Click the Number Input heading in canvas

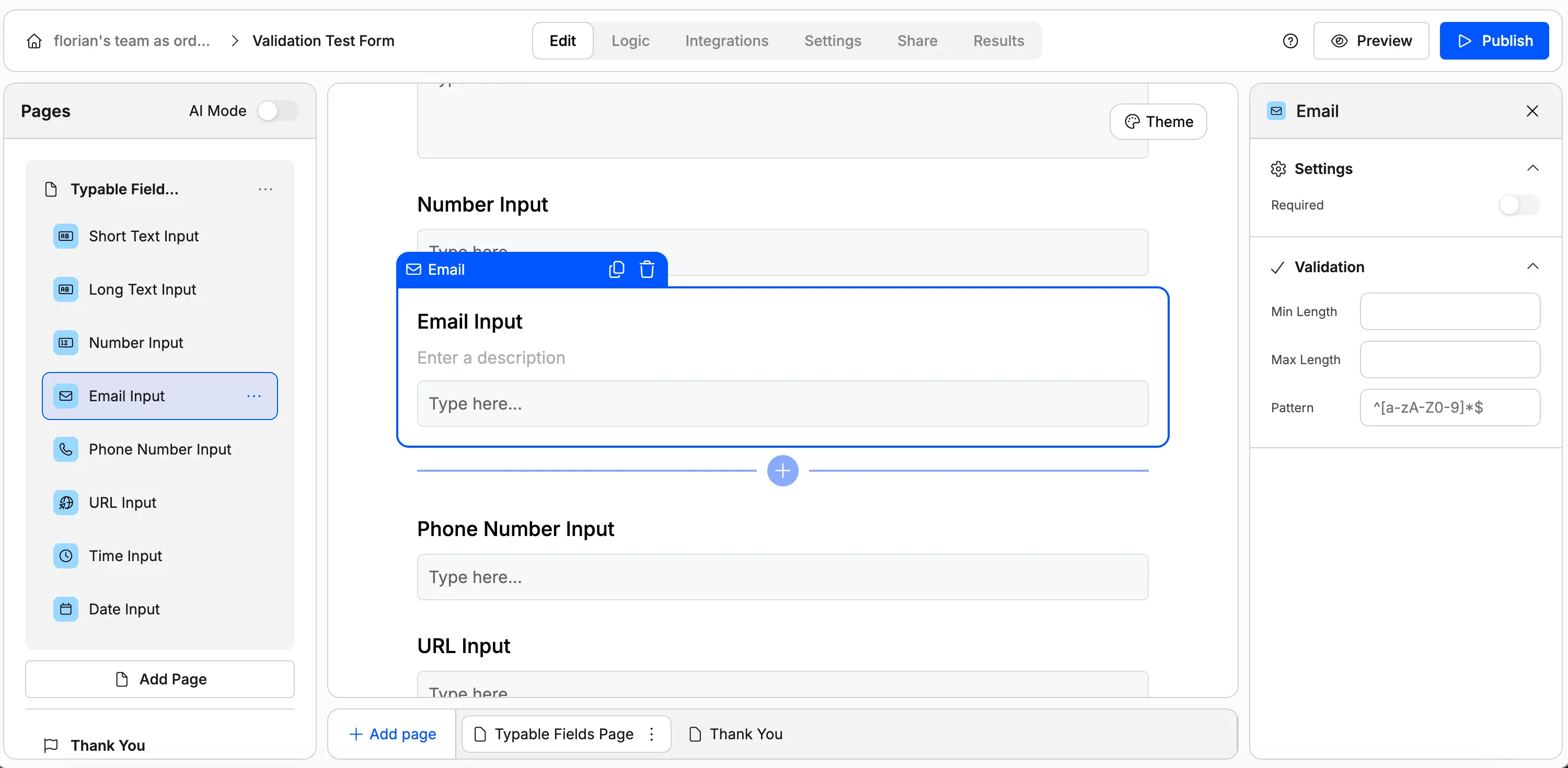tap(482, 204)
